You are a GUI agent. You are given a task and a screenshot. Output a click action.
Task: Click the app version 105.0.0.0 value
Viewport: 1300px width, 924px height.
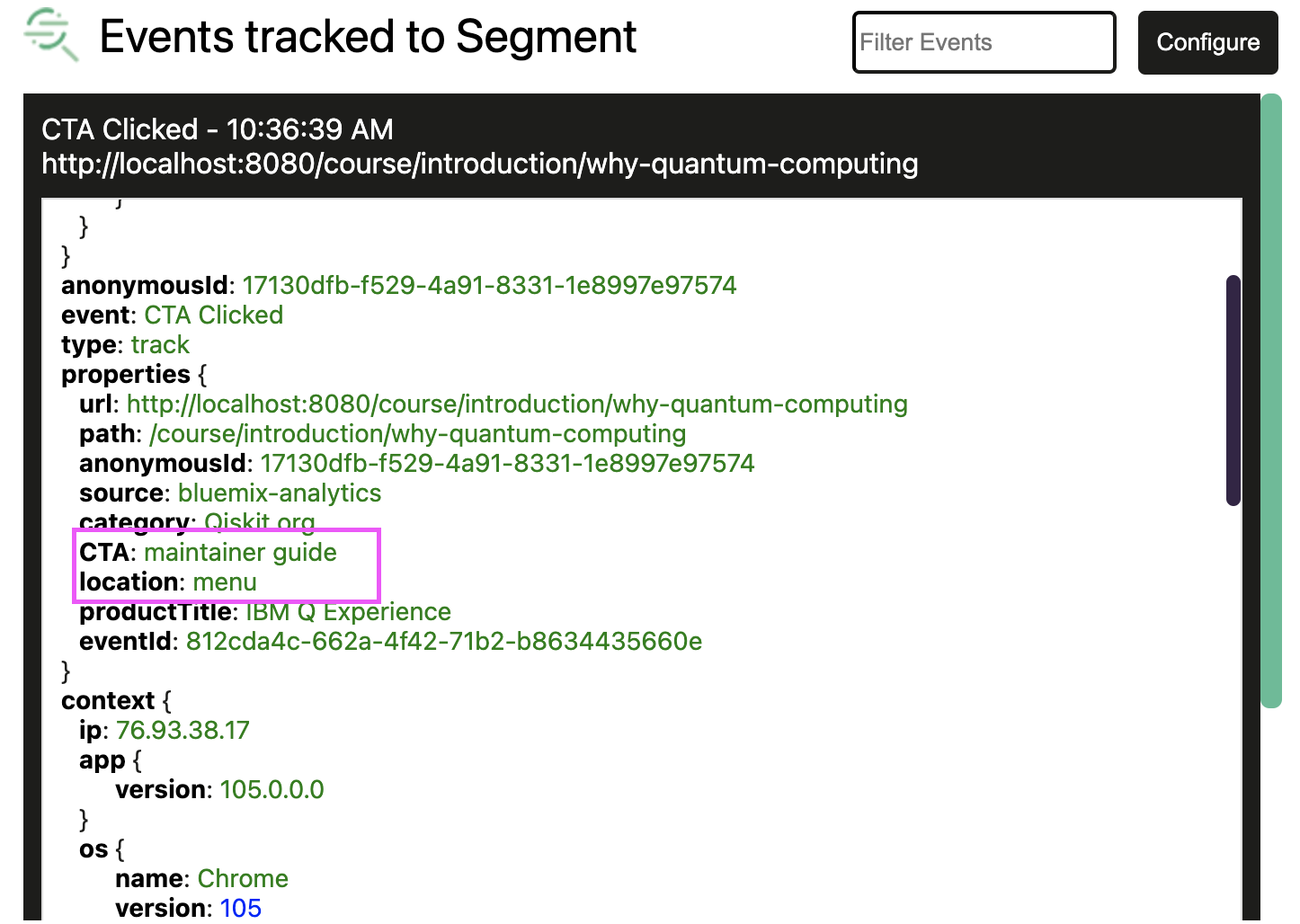[x=272, y=789]
